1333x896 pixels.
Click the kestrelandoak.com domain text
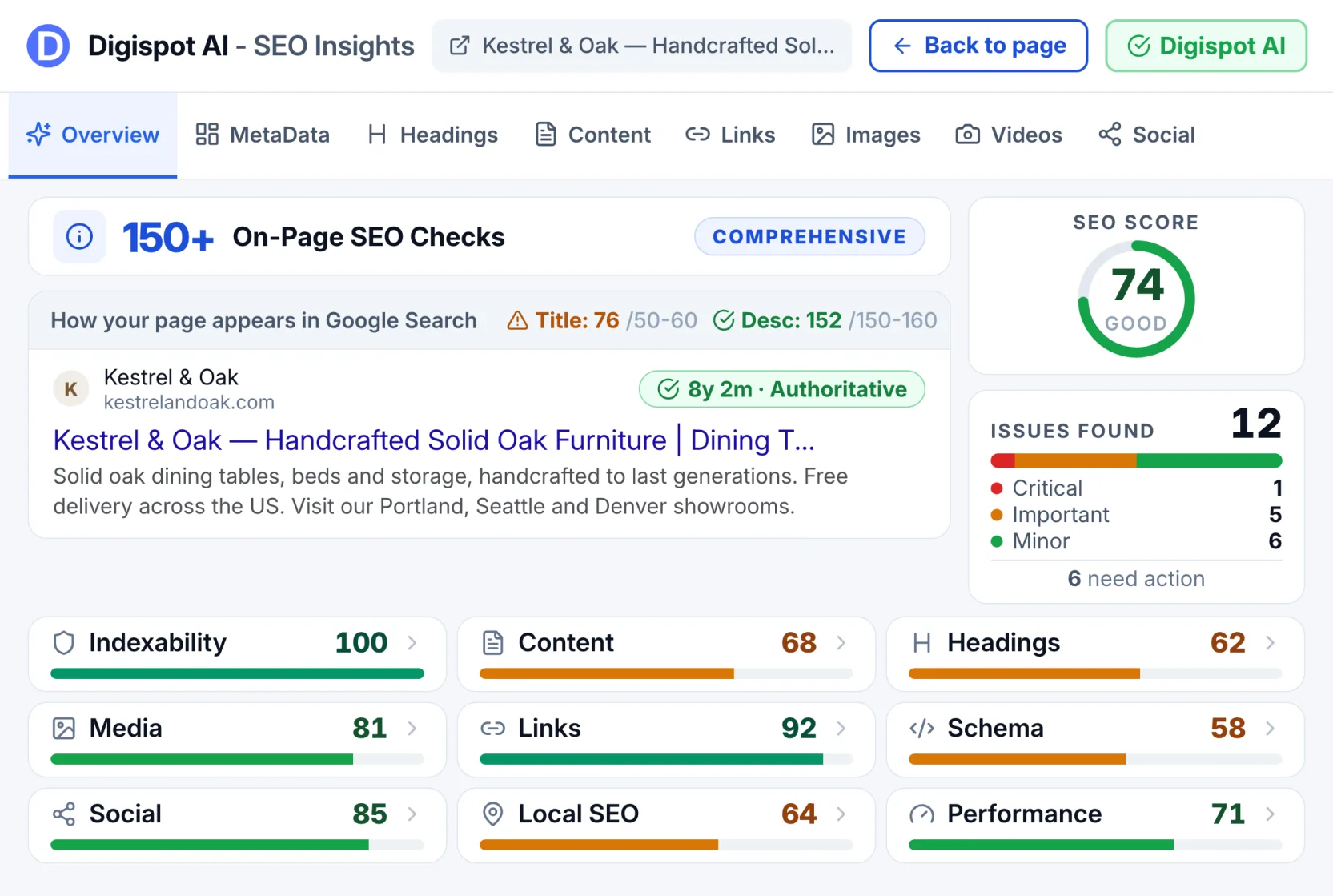click(x=189, y=402)
